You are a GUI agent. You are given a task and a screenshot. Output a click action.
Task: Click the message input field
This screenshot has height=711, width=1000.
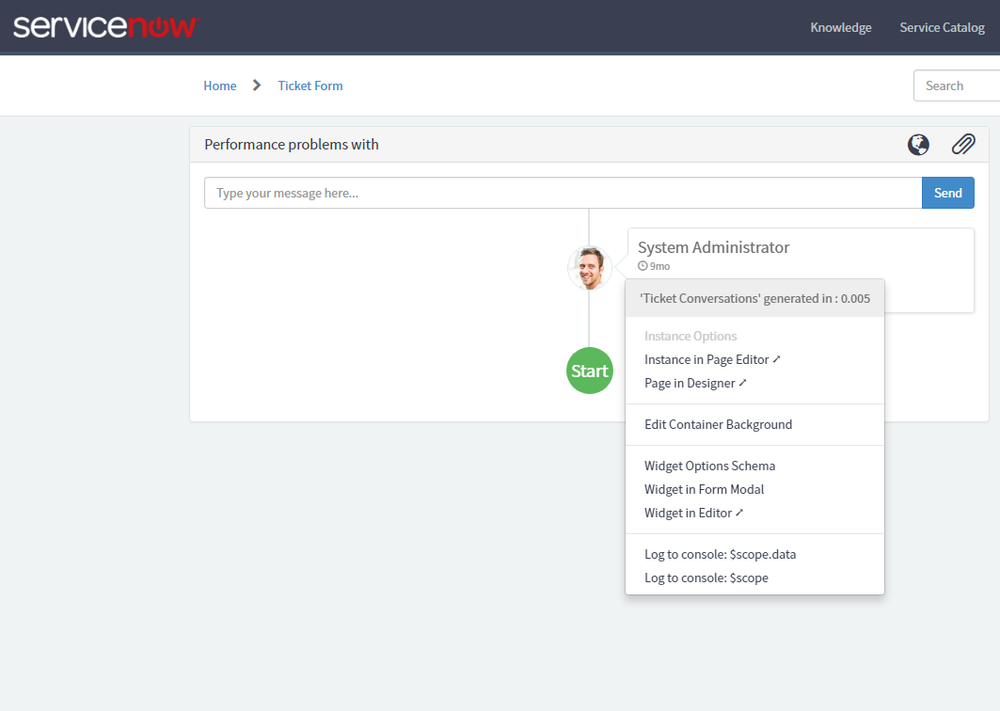[562, 192]
